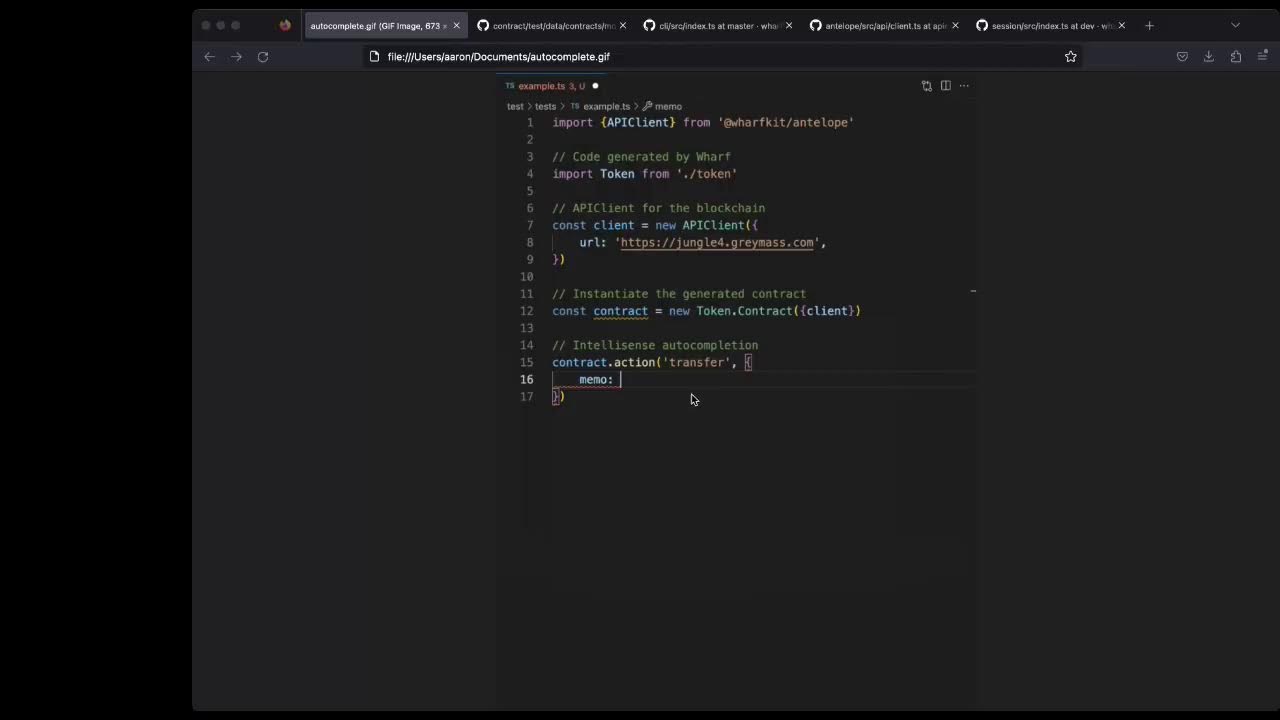The image size is (1280, 720).
Task: Click 'new APIClient' on line 7
Action: click(699, 226)
